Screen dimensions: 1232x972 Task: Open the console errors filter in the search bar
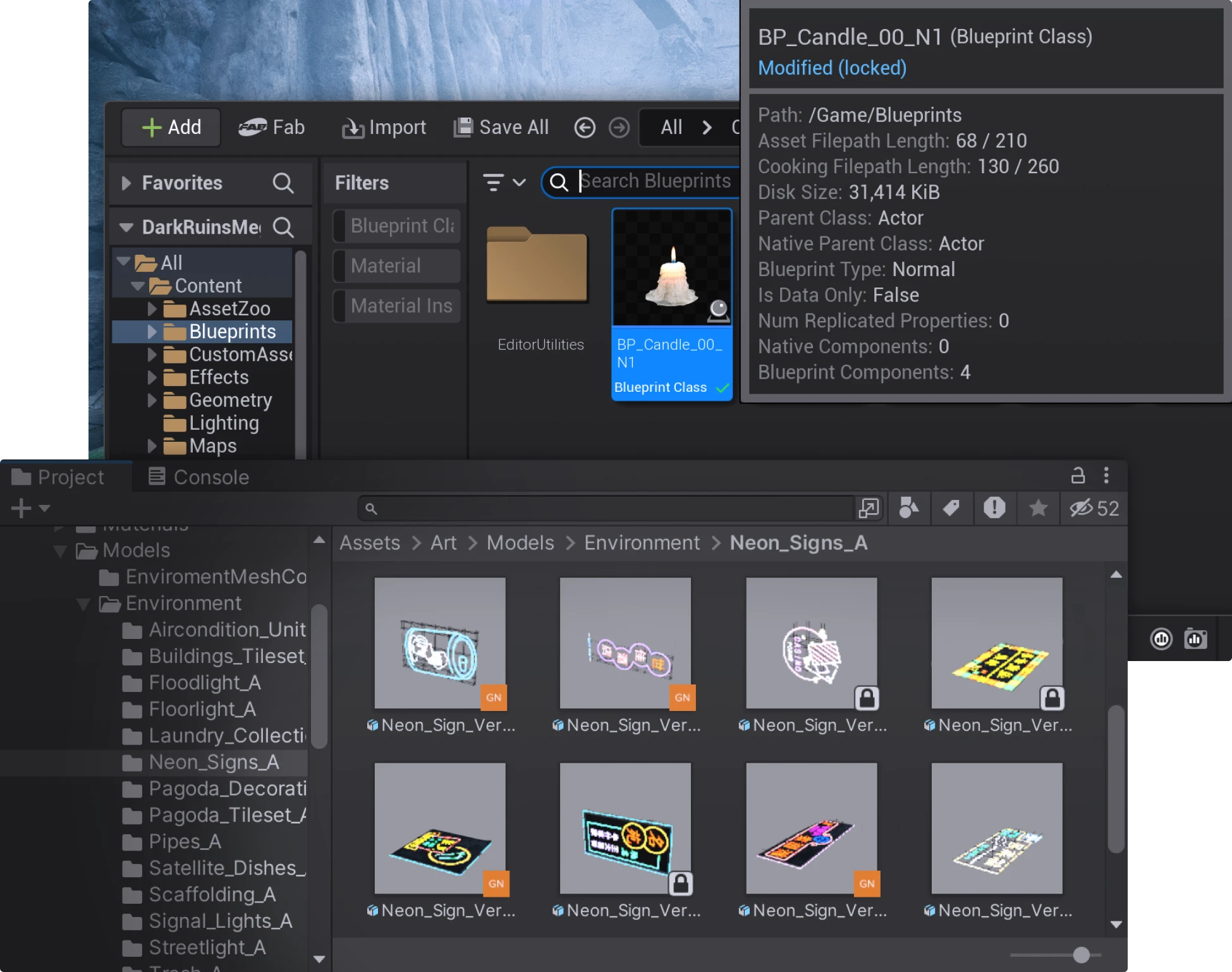[994, 507]
